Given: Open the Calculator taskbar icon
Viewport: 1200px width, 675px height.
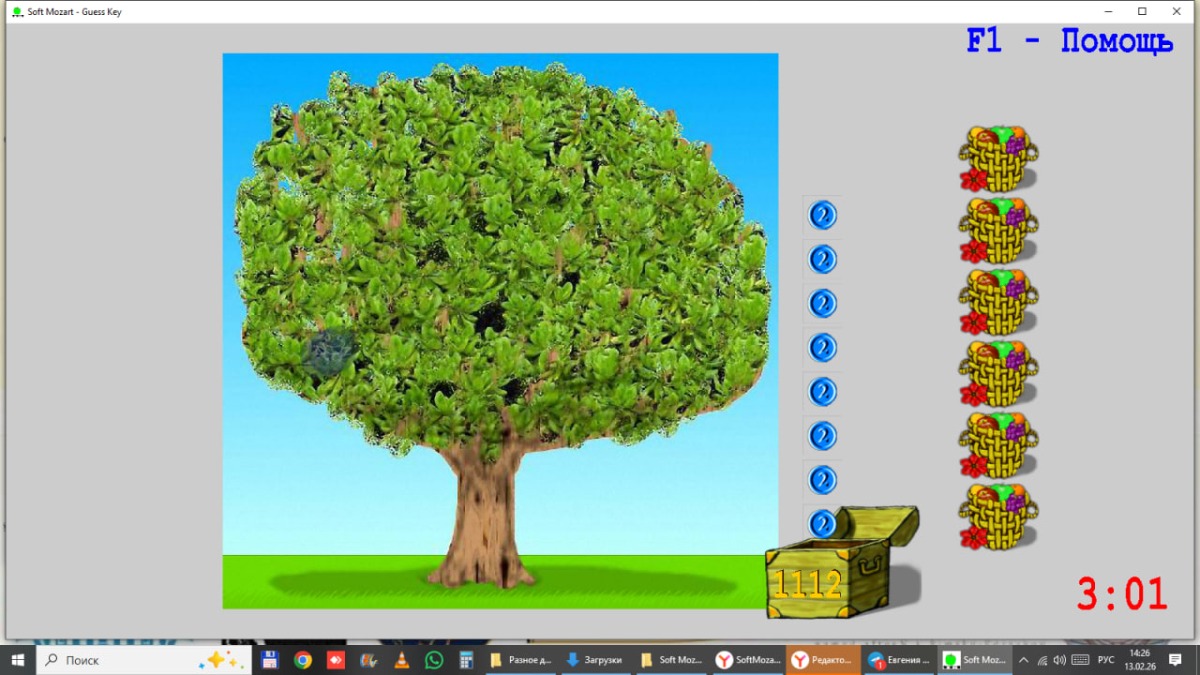Looking at the screenshot, I should pos(465,660).
